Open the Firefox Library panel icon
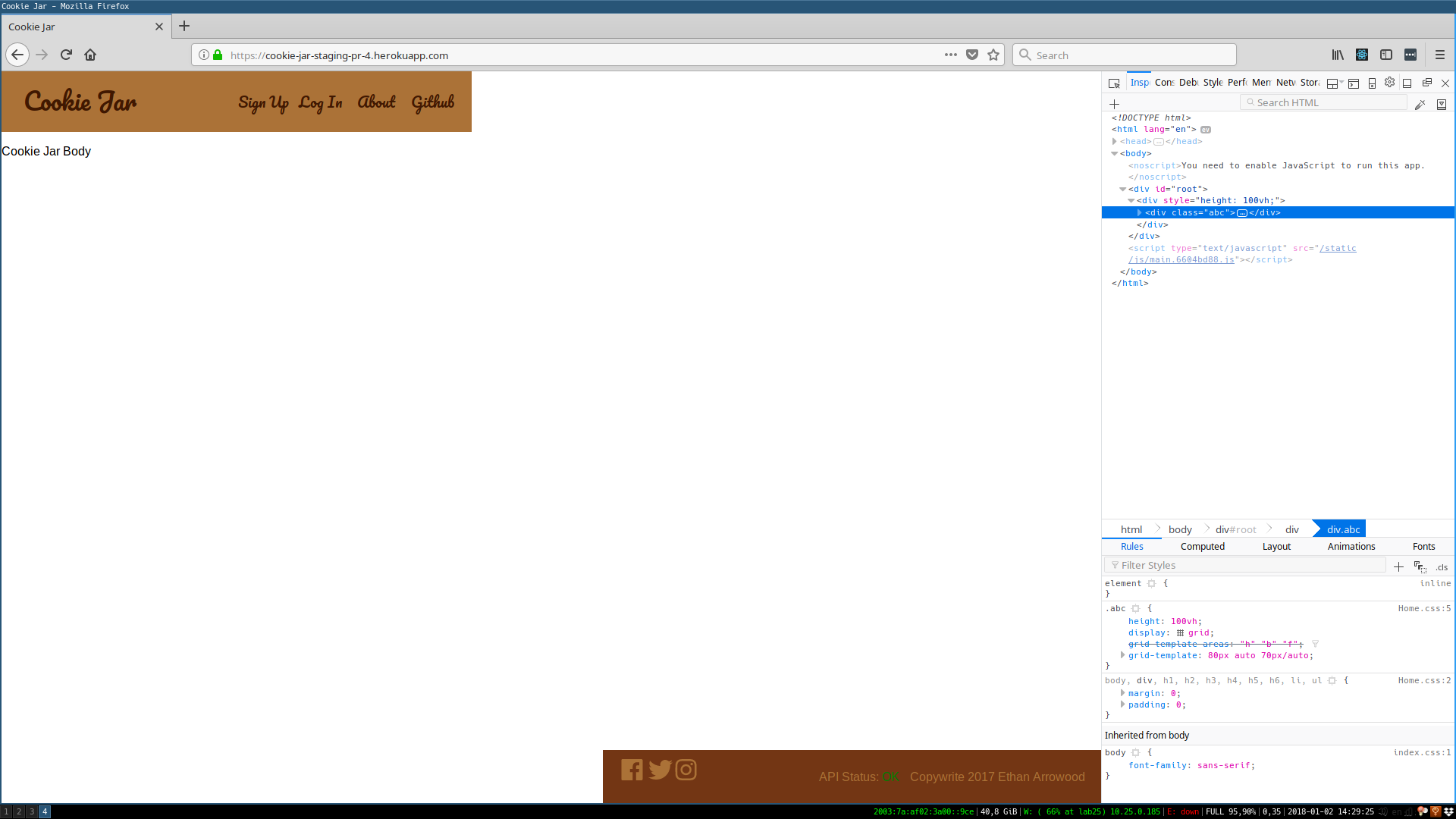1456x819 pixels. coord(1337,55)
